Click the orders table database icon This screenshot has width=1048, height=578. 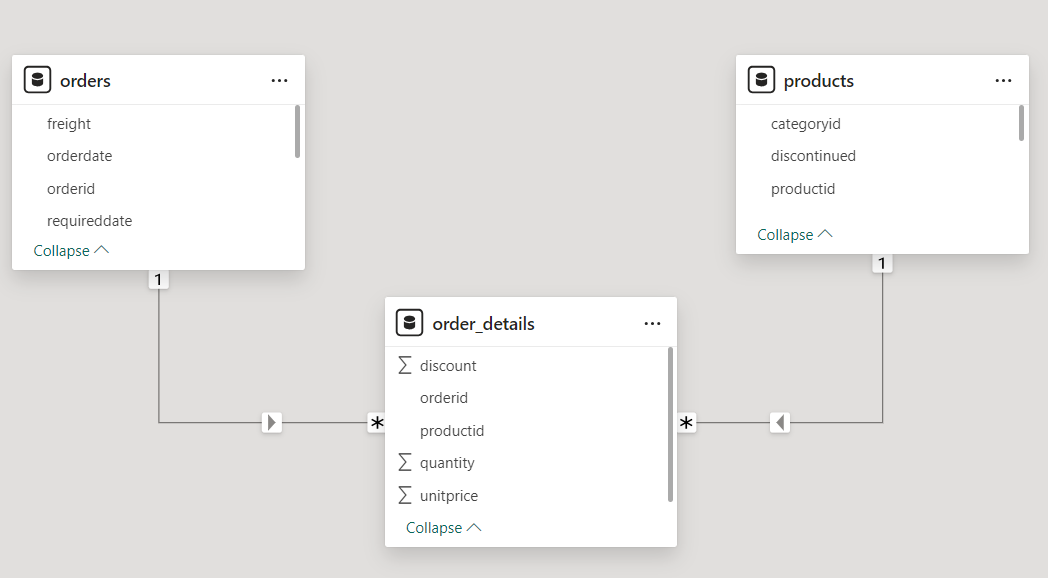[37, 80]
